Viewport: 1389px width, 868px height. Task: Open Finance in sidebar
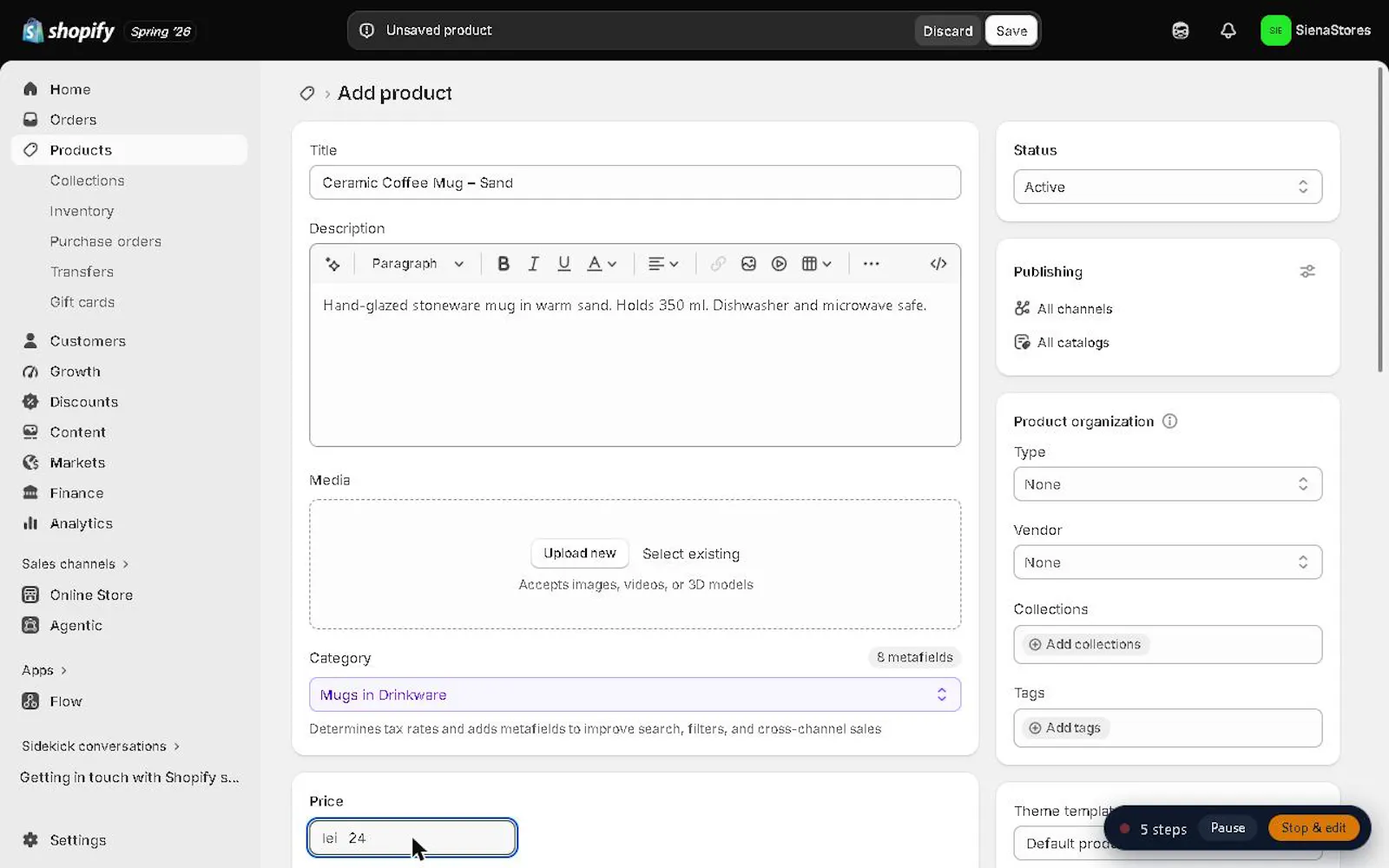point(129,493)
